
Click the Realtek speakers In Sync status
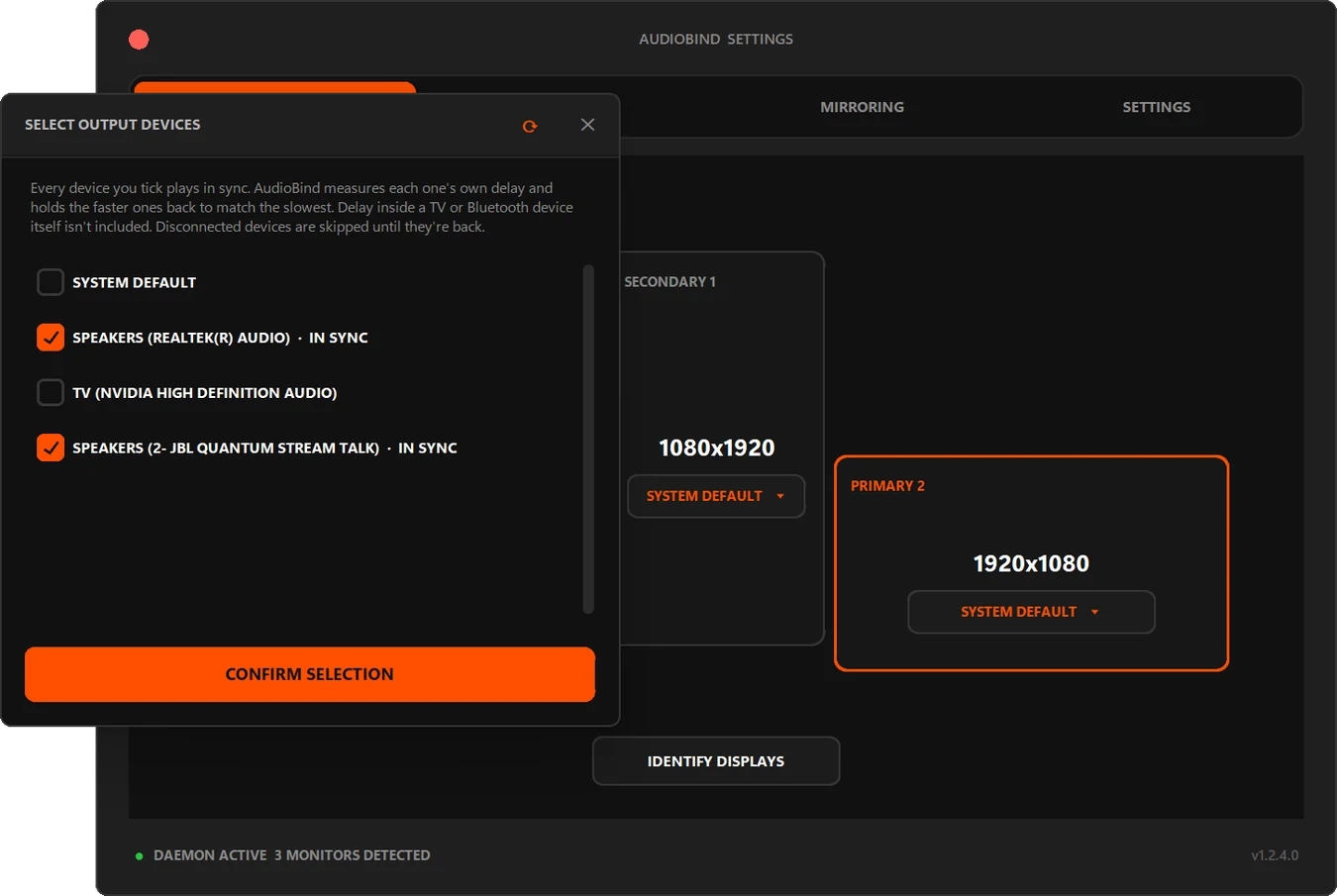tap(339, 338)
